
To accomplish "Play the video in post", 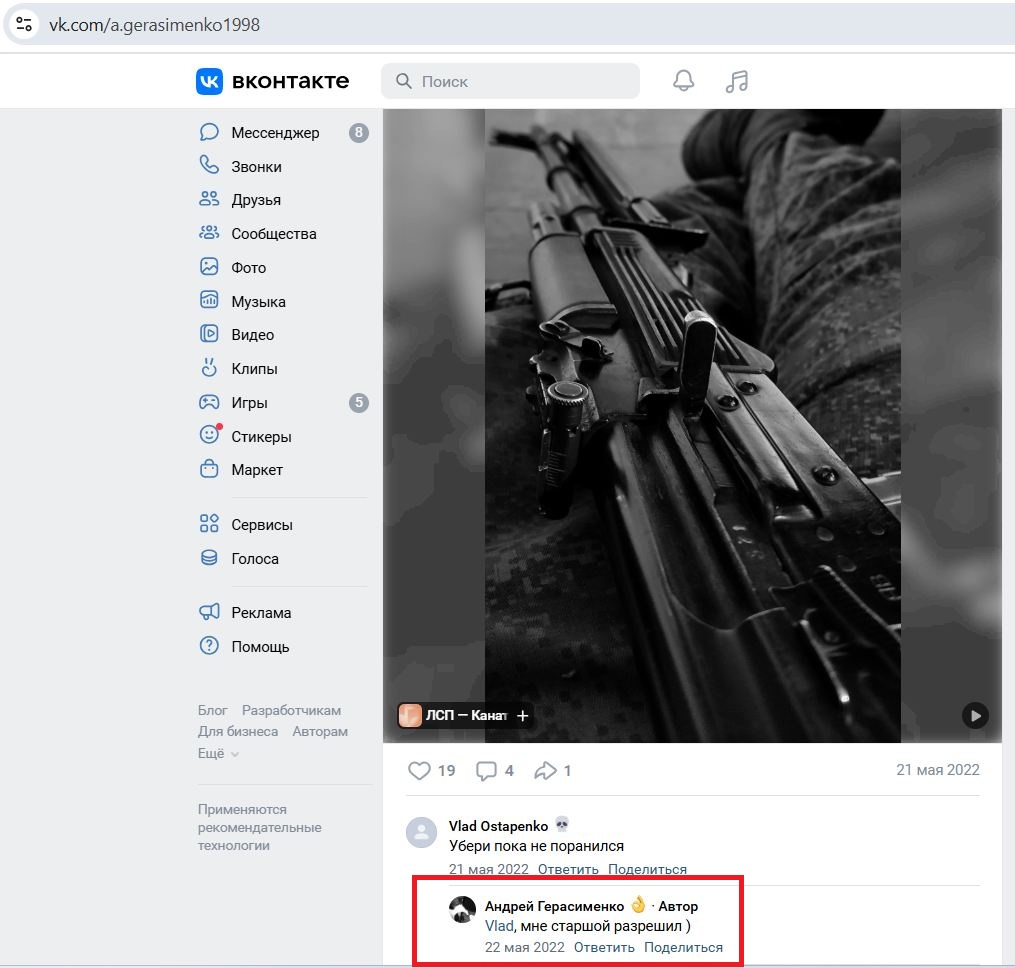I will [975, 715].
